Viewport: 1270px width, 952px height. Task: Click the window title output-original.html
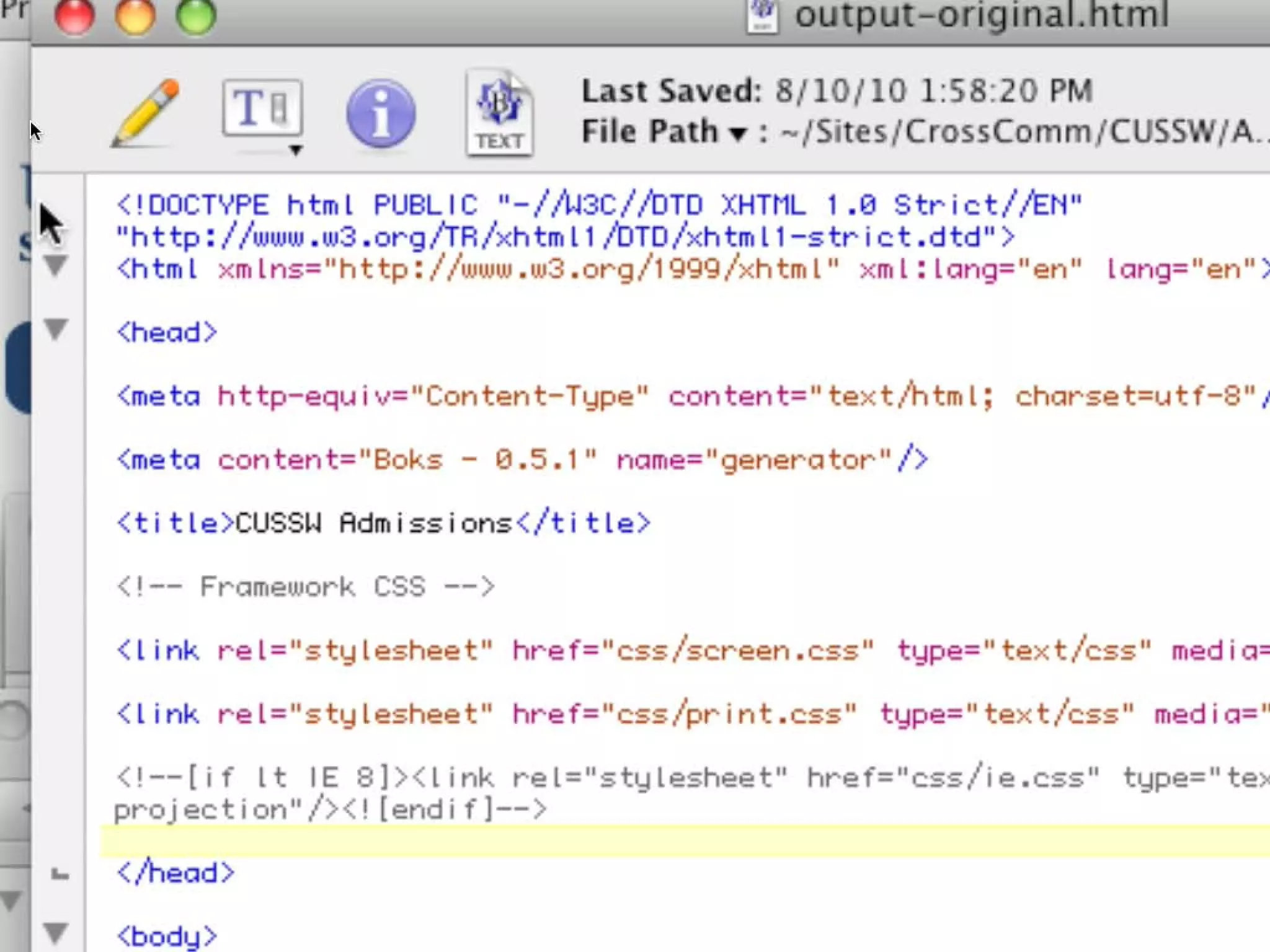tap(982, 14)
